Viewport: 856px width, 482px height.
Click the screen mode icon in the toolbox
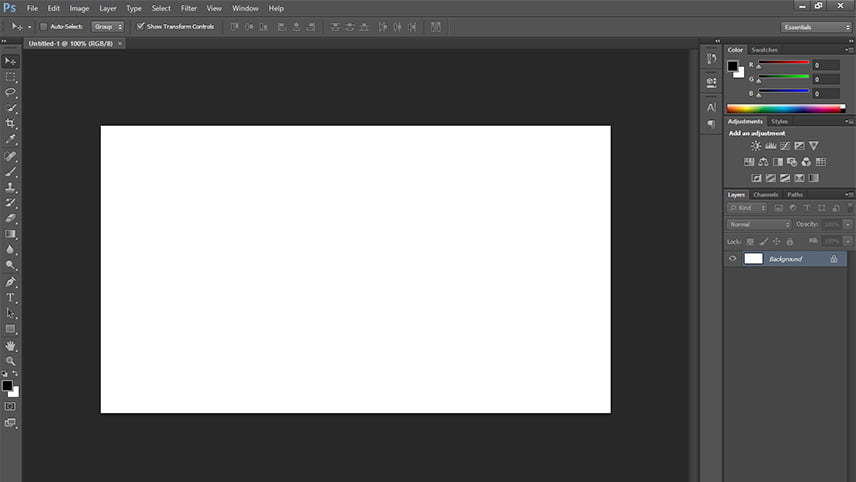pyautogui.click(x=10, y=423)
